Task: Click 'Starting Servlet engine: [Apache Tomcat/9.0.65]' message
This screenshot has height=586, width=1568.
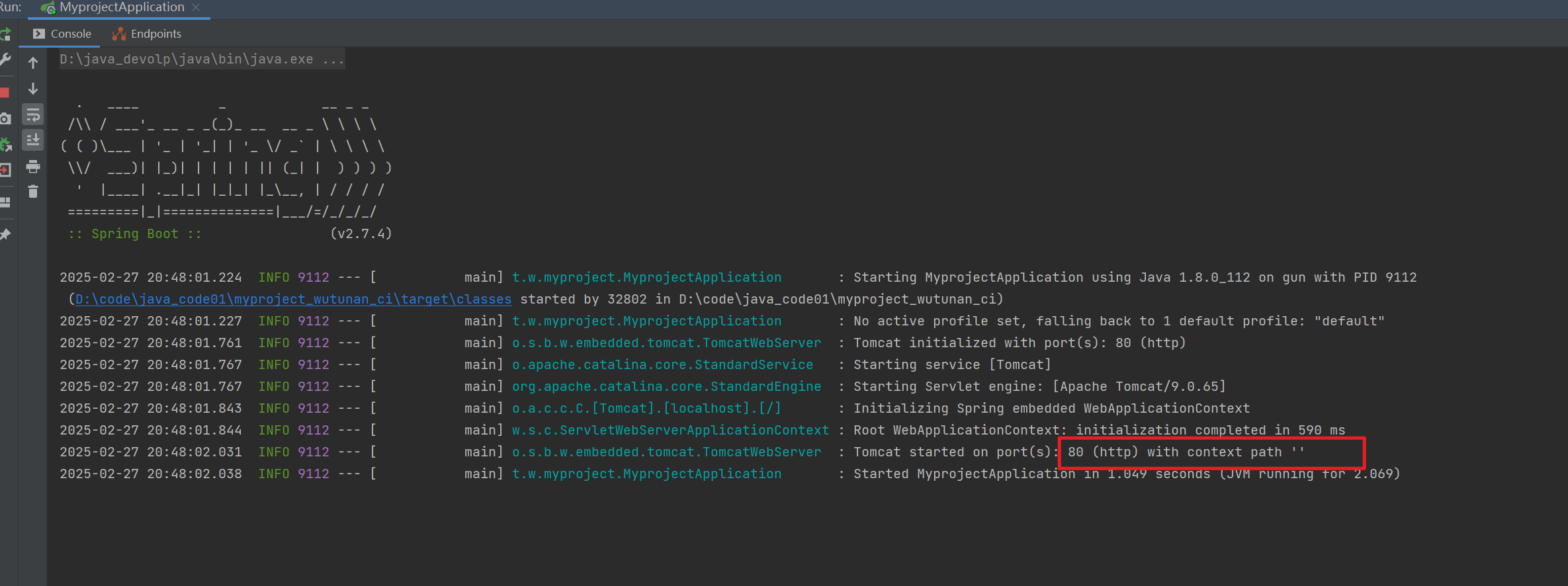Action: click(1039, 386)
